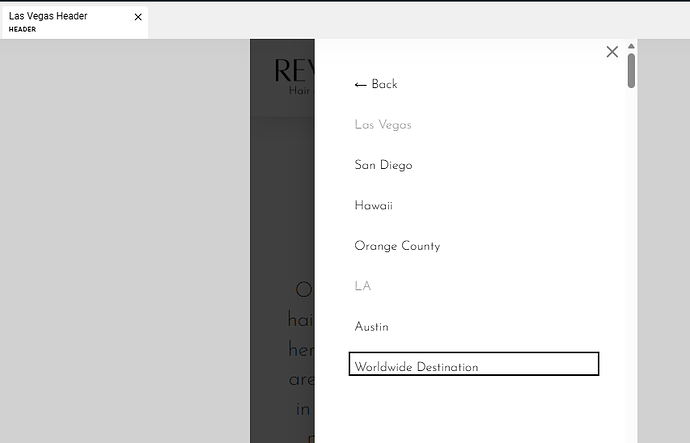Image resolution: width=690 pixels, height=443 pixels.
Task: Click the menu's vertical scrollbar thumb
Action: [631, 70]
